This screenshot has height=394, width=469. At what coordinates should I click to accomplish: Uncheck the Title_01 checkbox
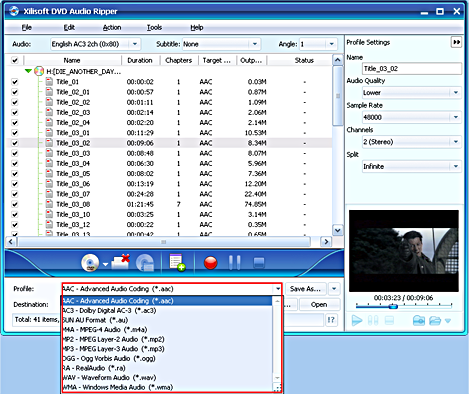pos(15,82)
